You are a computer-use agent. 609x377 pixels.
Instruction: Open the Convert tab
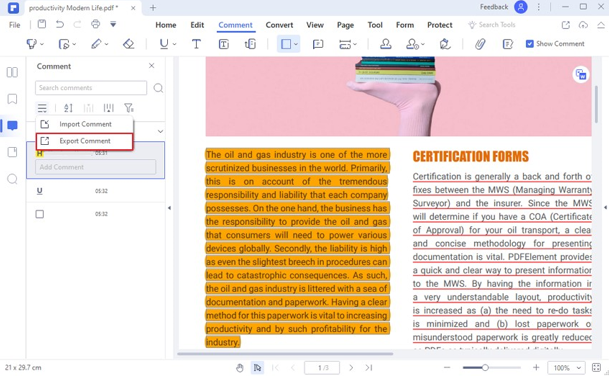pyautogui.click(x=279, y=25)
